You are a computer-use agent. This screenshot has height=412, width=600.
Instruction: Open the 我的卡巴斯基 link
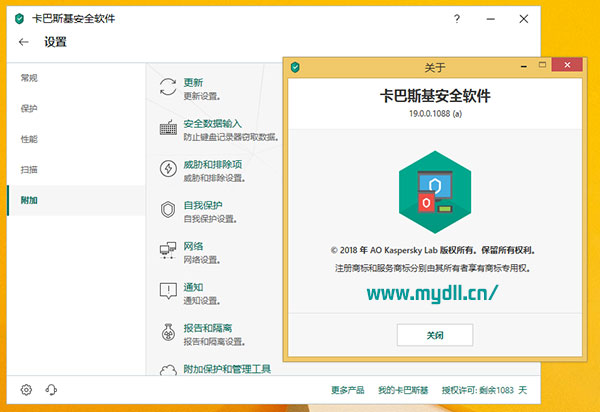tap(403, 390)
